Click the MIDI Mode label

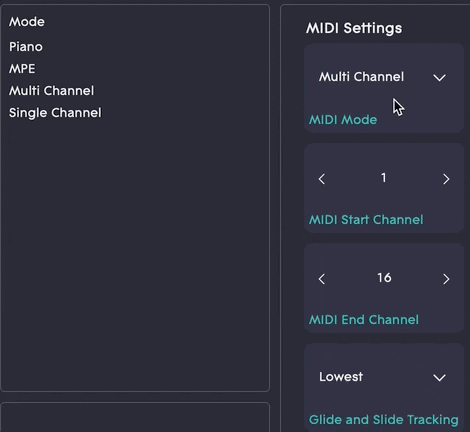[343, 120]
